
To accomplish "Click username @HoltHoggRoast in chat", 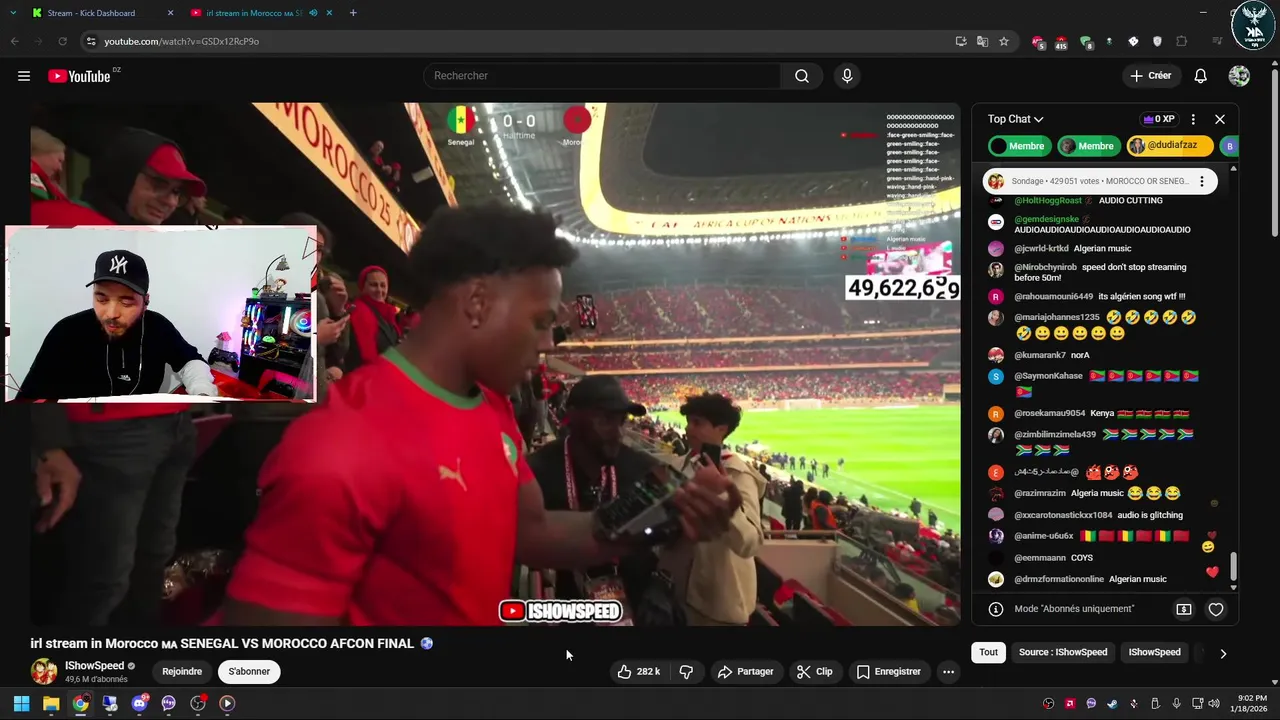I will point(1047,201).
